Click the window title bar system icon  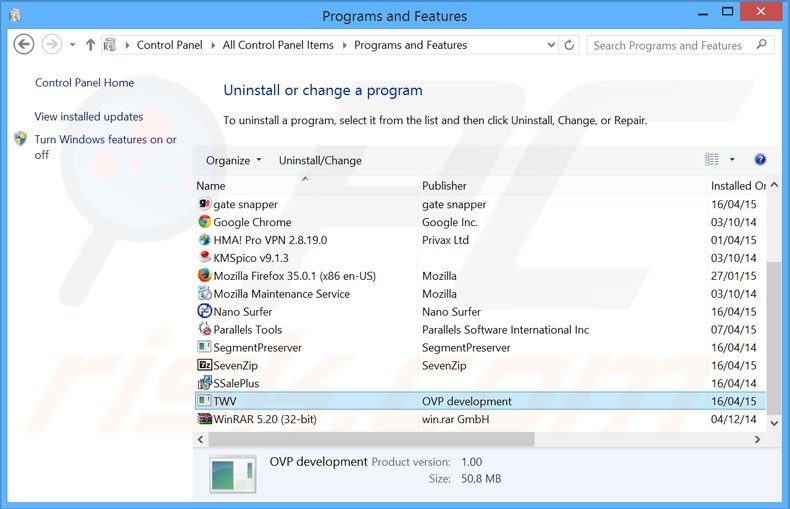(x=15, y=16)
